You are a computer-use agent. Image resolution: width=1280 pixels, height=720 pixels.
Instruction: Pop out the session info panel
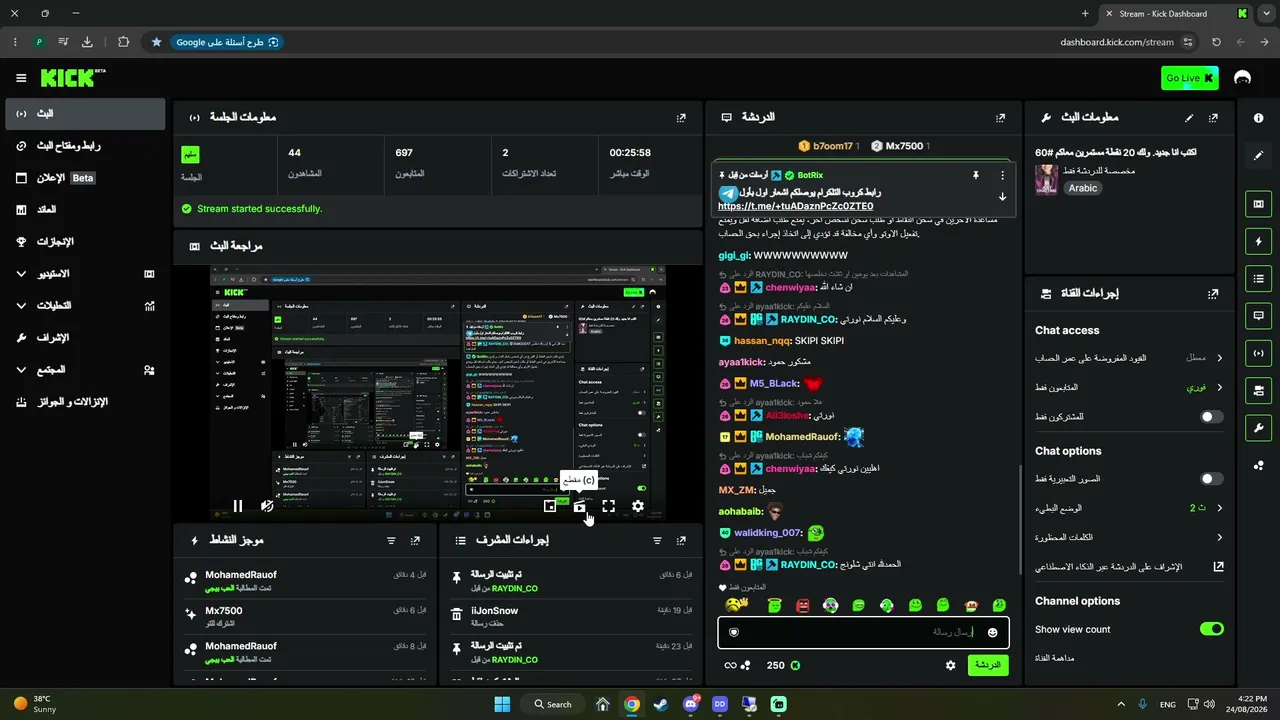tap(681, 117)
